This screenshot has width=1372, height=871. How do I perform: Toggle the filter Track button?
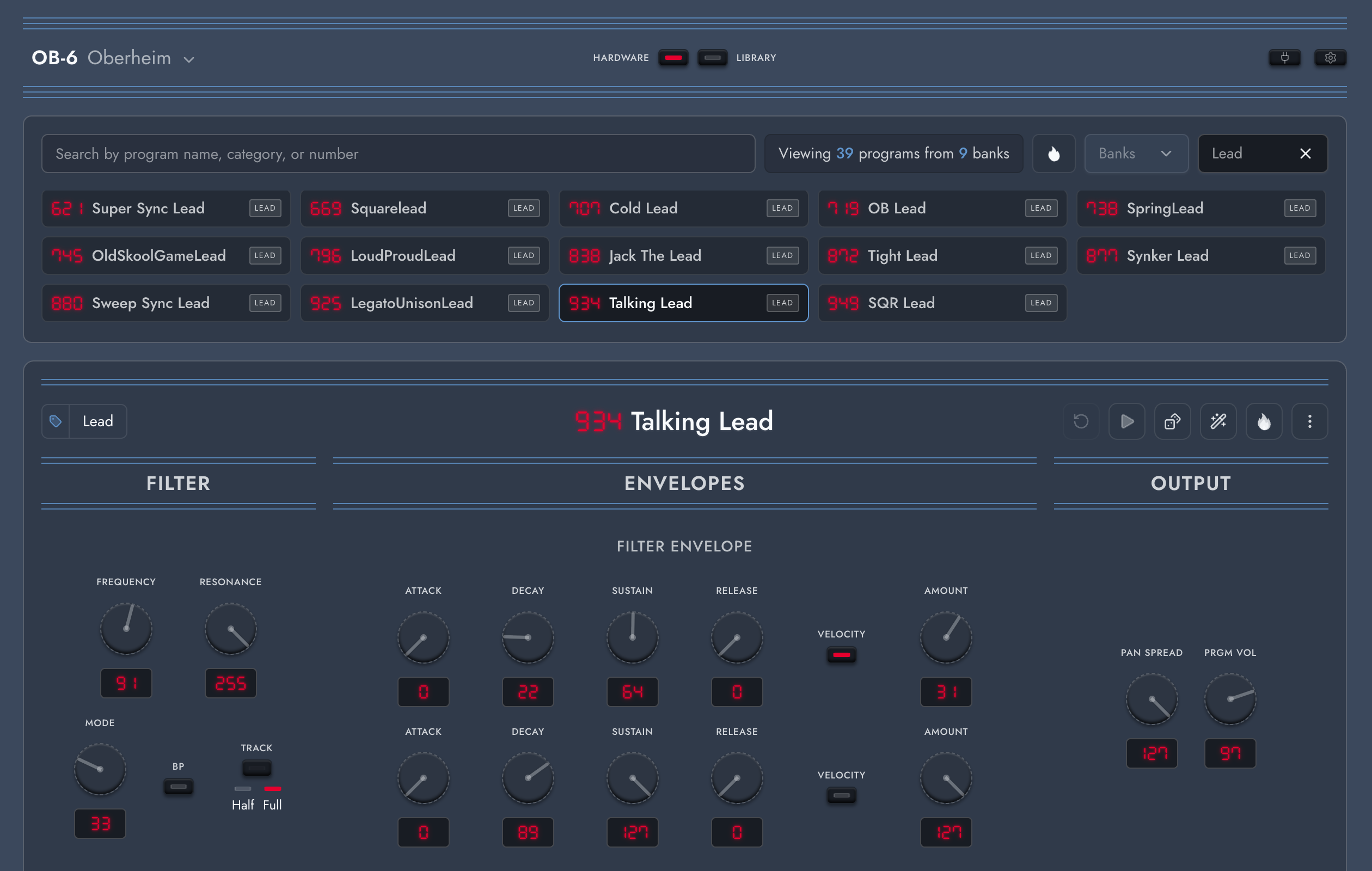click(256, 768)
